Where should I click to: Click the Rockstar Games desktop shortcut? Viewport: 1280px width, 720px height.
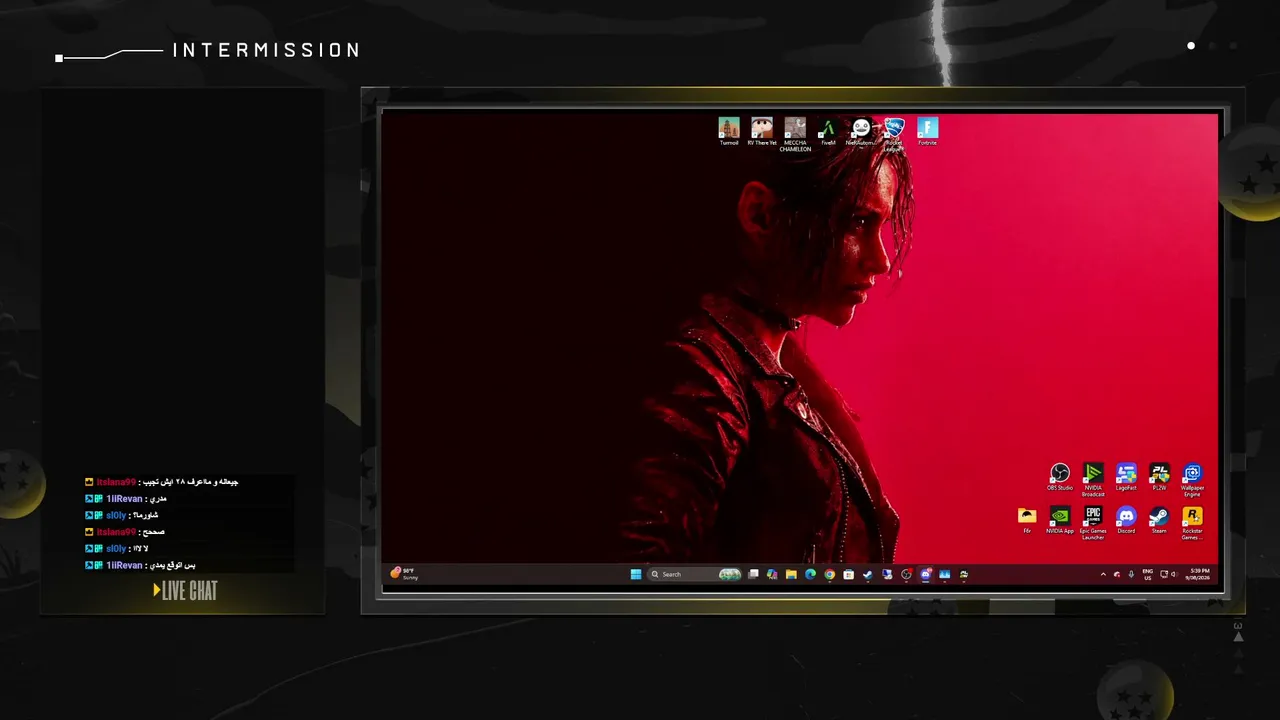tap(1192, 523)
